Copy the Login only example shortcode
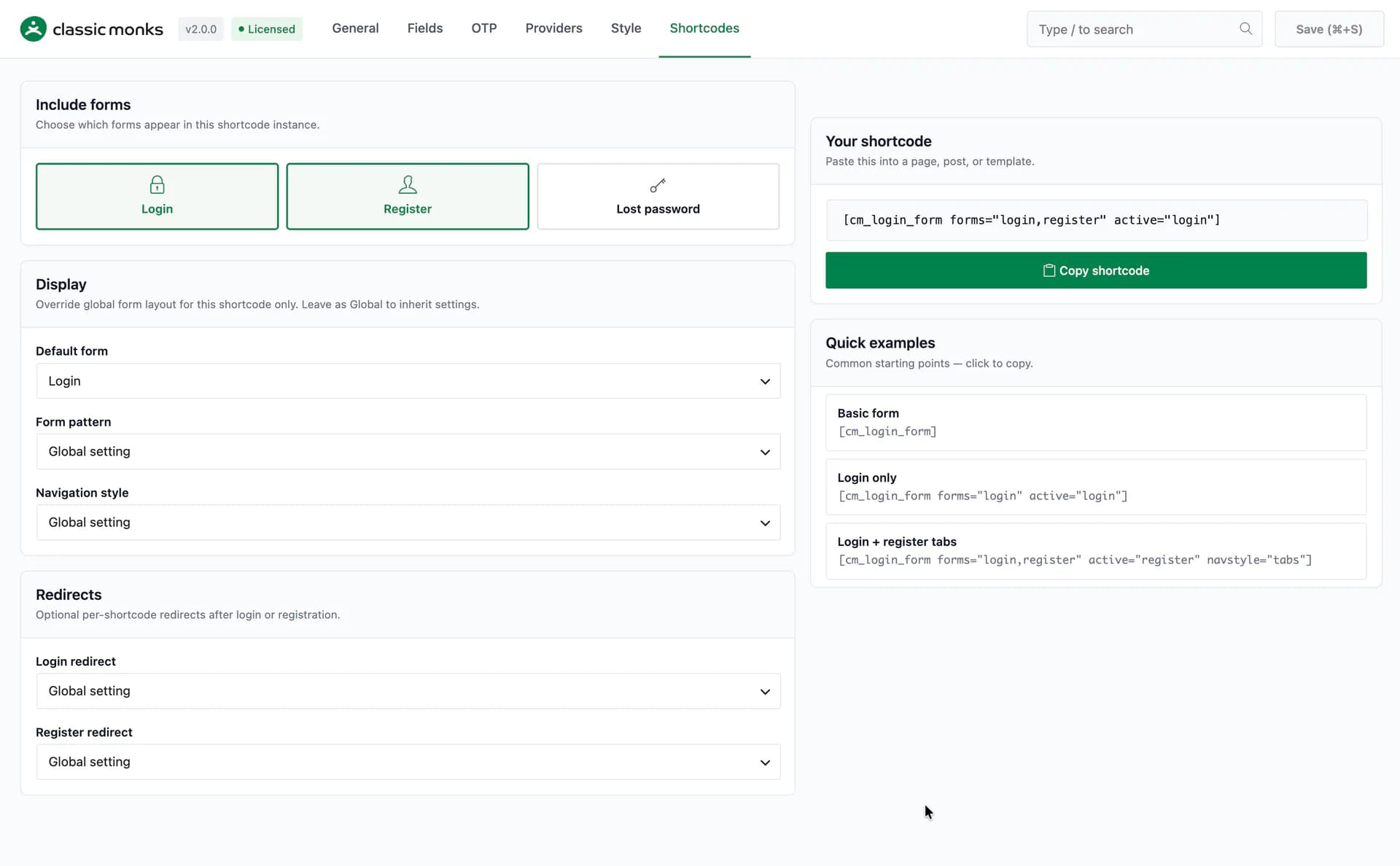This screenshot has width=1400, height=866. click(x=1096, y=487)
